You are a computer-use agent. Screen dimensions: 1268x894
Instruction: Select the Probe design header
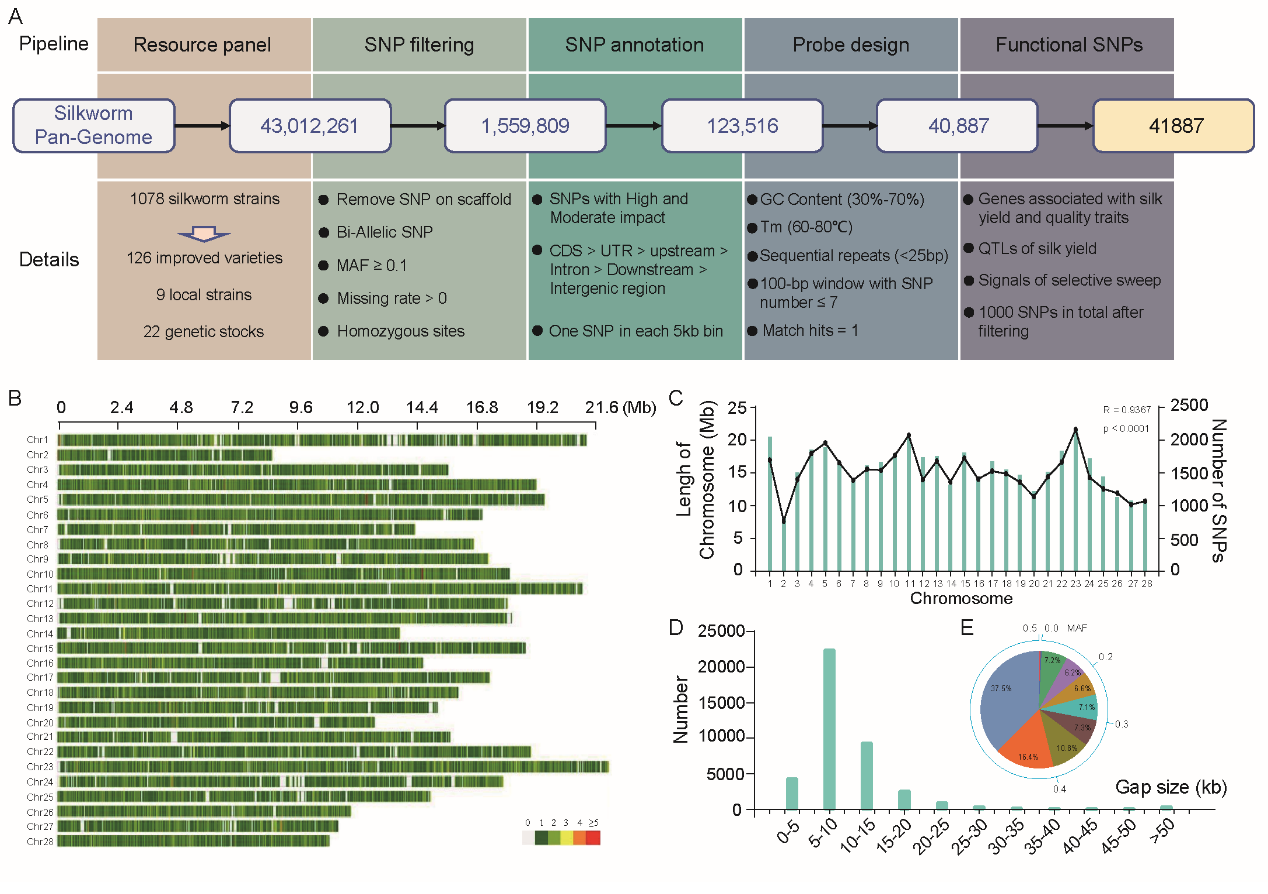click(850, 45)
